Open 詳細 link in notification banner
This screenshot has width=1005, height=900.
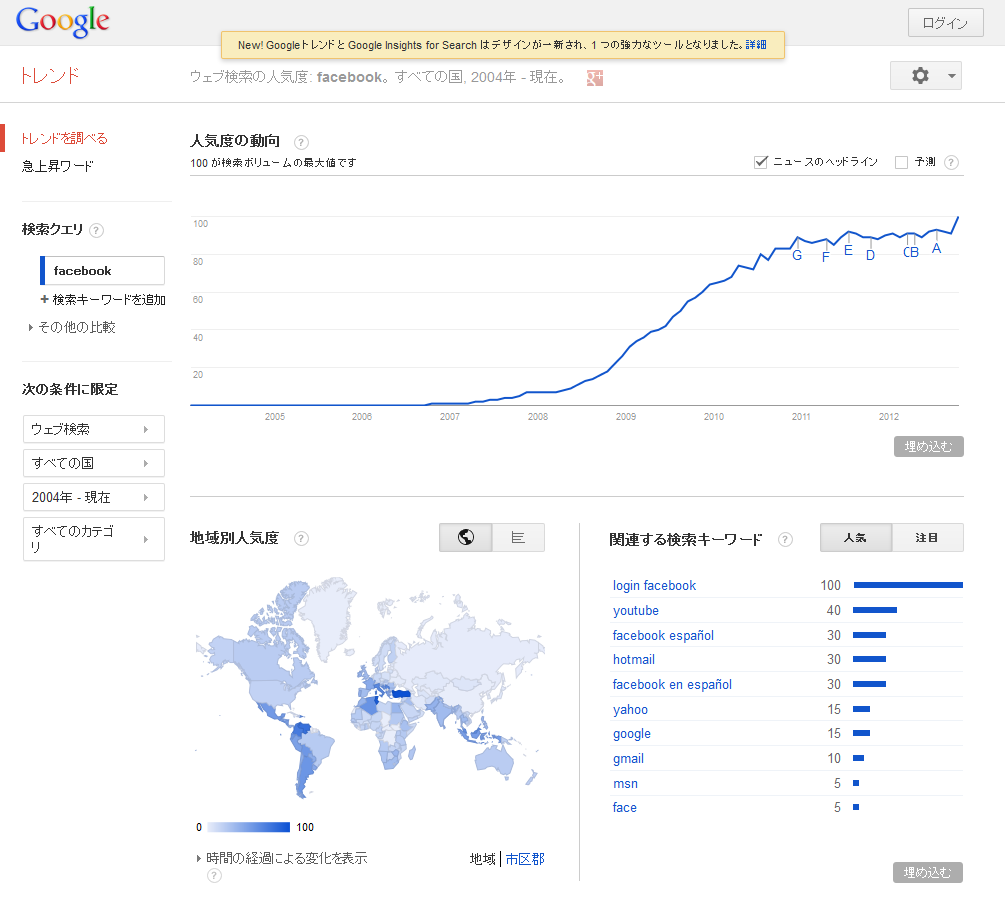pos(756,45)
